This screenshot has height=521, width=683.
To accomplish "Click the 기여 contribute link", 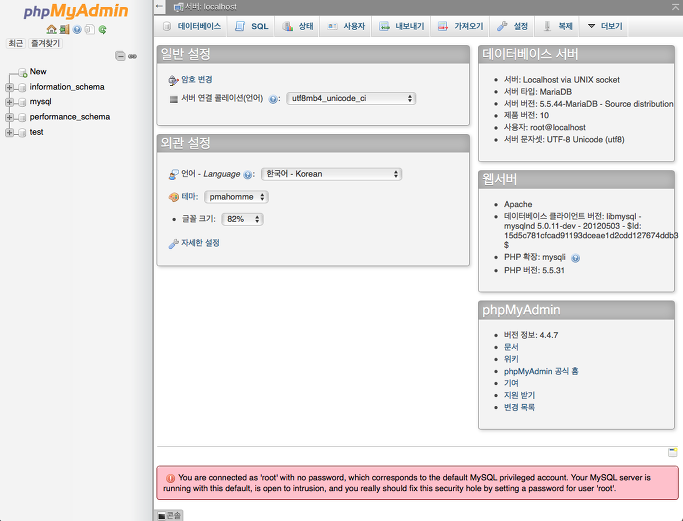I will click(x=511, y=383).
